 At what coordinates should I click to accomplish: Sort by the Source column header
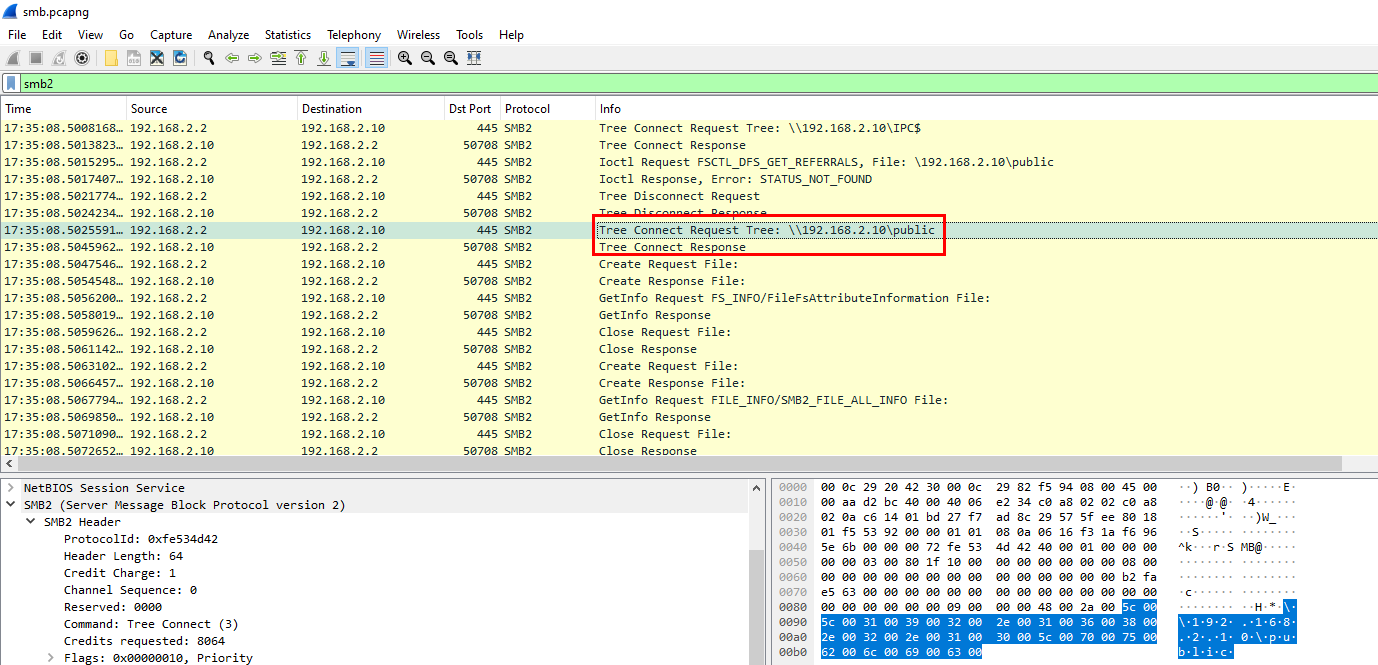149,109
